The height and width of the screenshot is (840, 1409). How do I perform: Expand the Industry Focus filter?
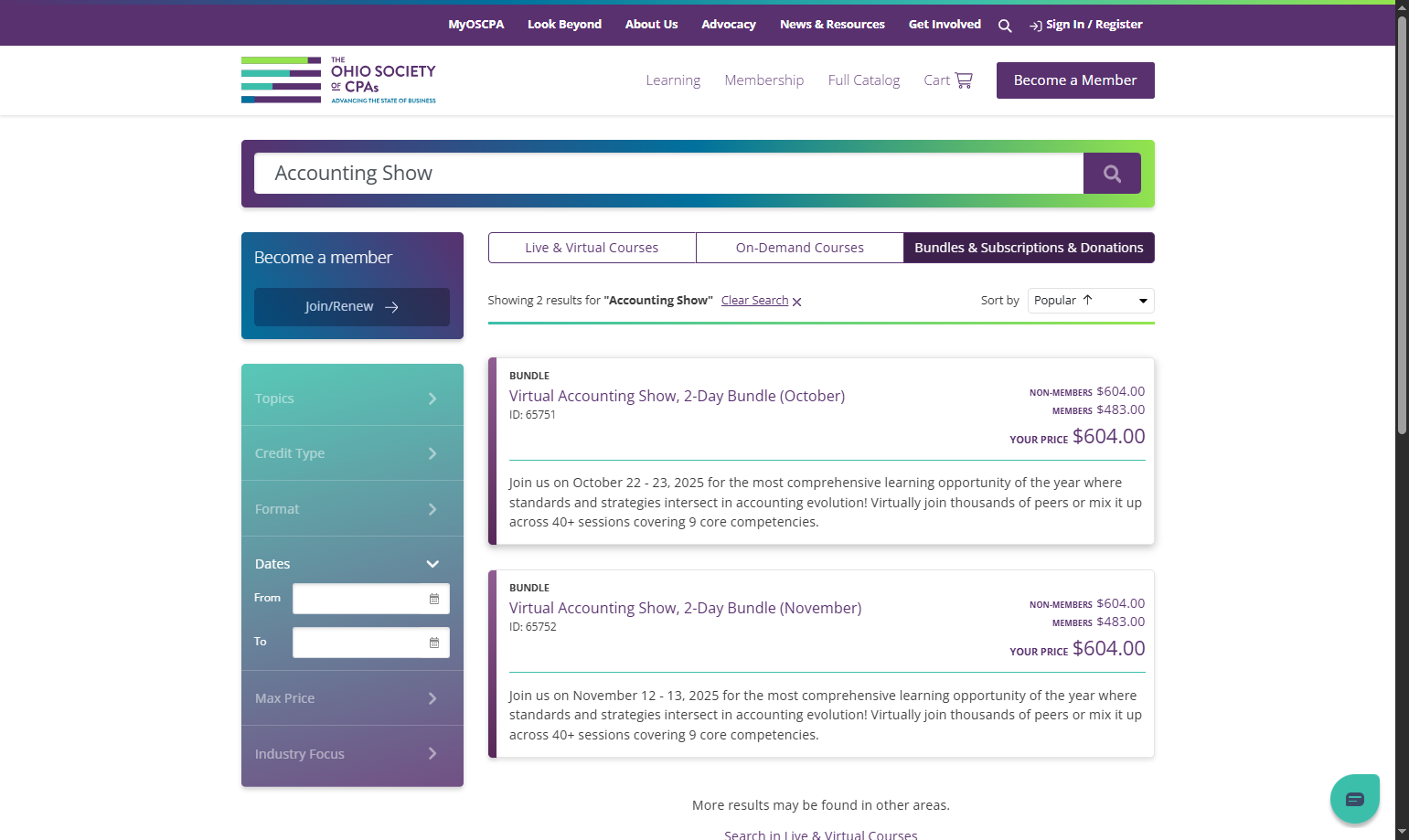pos(352,754)
